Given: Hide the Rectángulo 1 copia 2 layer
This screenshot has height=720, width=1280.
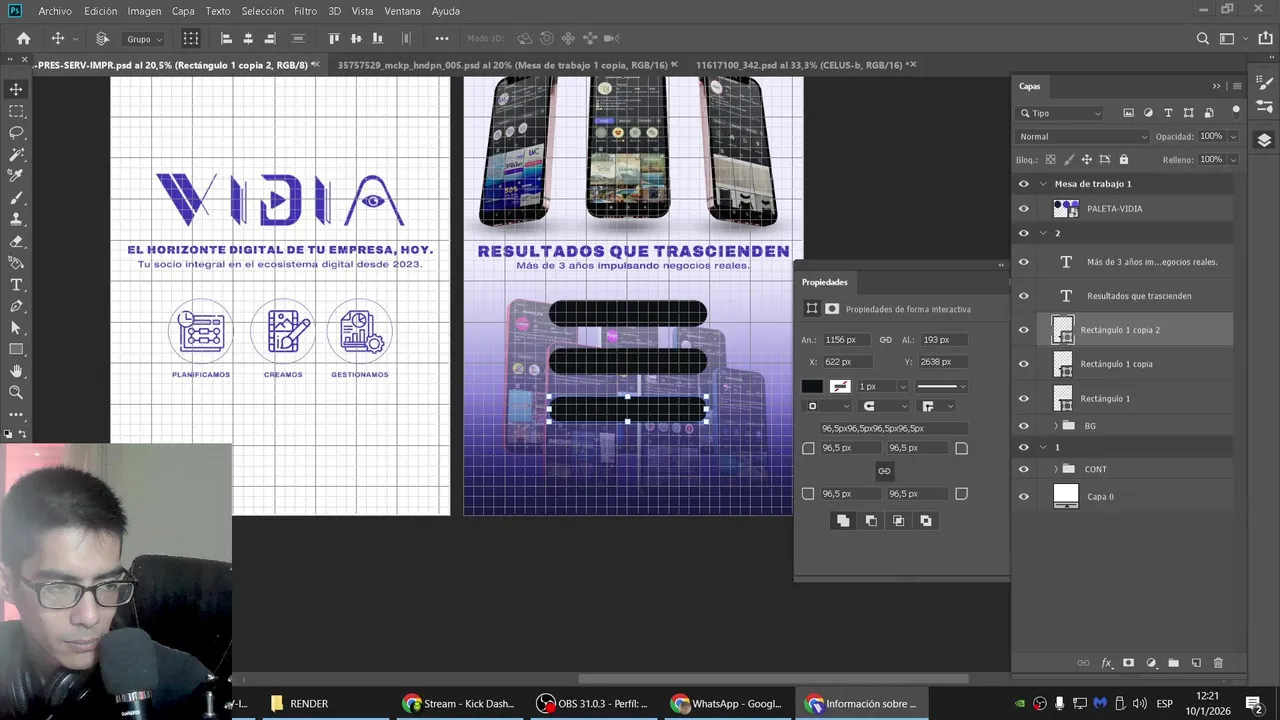Looking at the screenshot, I should [1023, 330].
